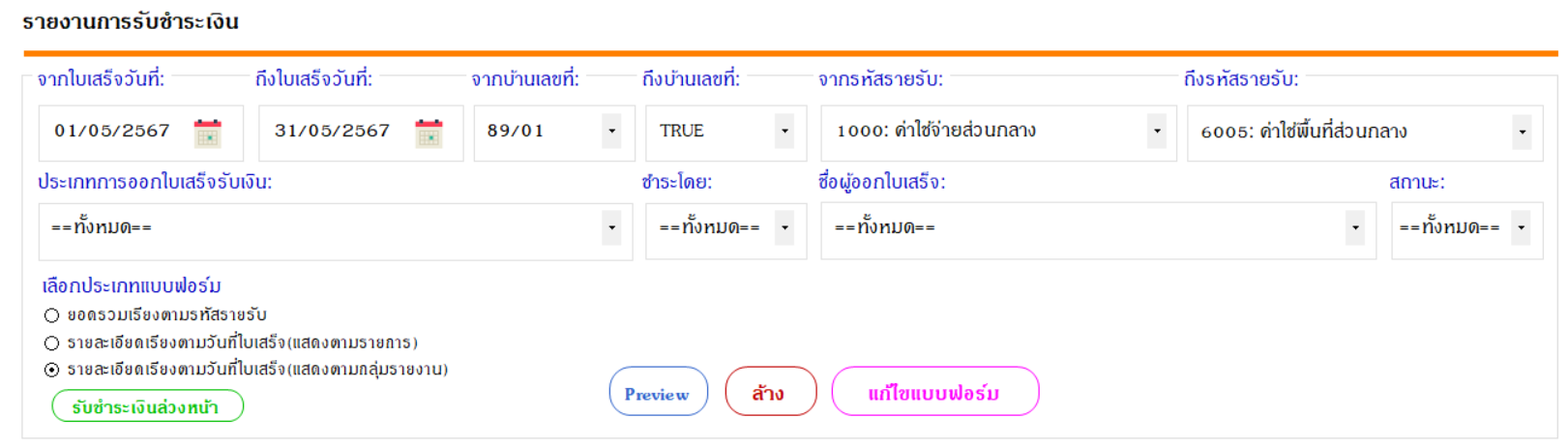Open the ชำระโดย payment method dropdown
Screen dimensions: 1568x448
click(784, 228)
